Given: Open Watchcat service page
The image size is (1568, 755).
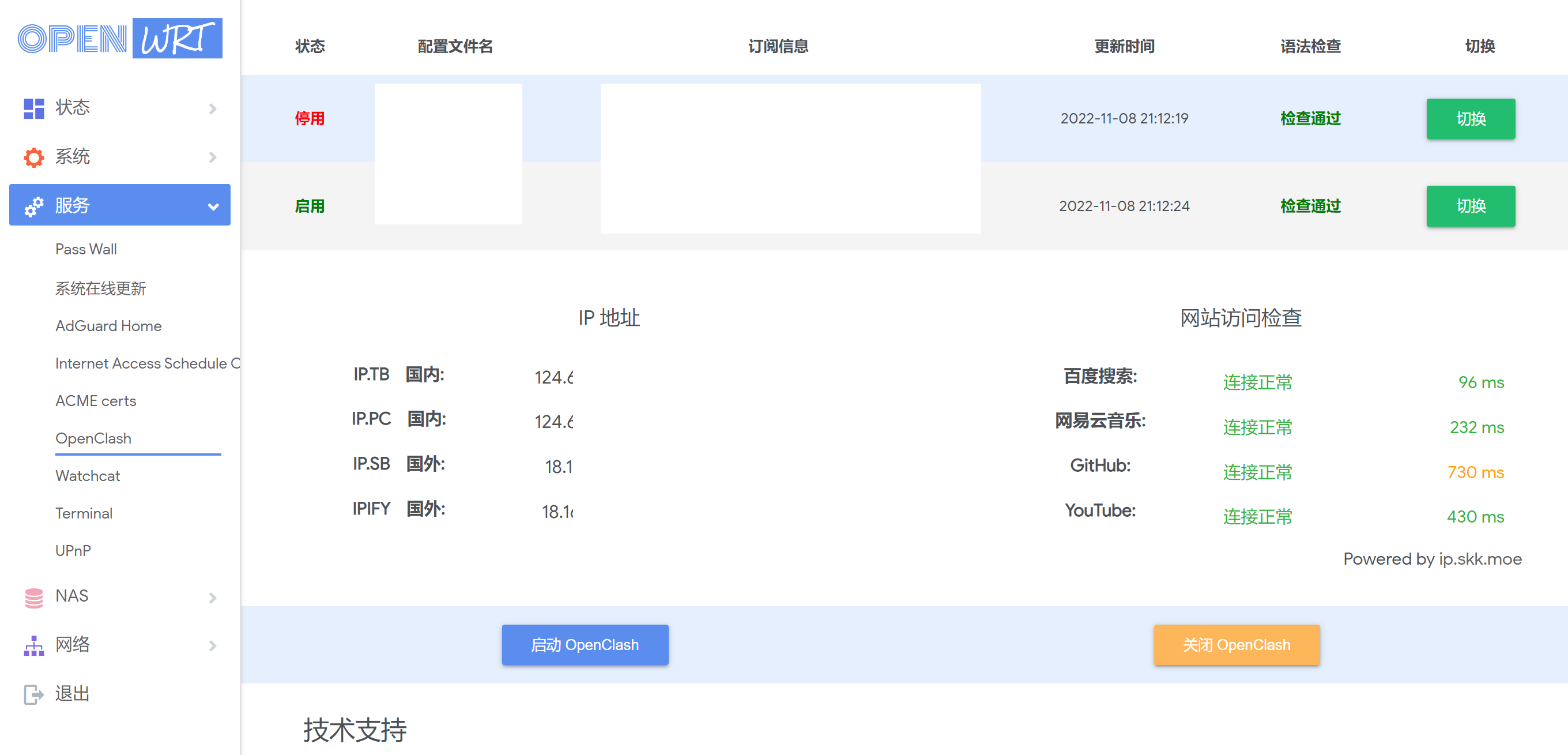Looking at the screenshot, I should [x=88, y=475].
